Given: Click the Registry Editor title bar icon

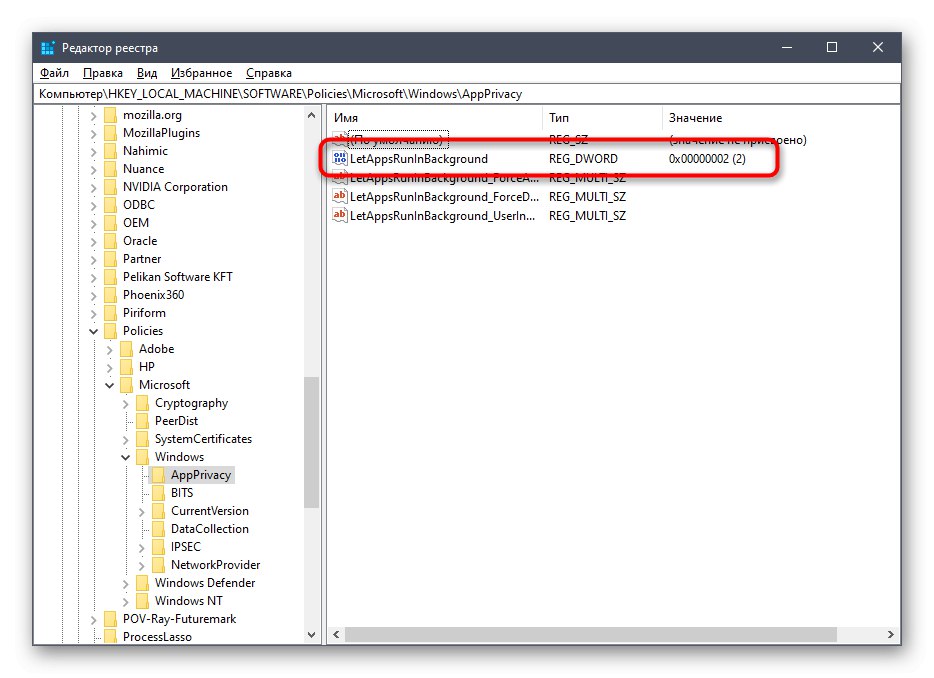Looking at the screenshot, I should [x=48, y=48].
